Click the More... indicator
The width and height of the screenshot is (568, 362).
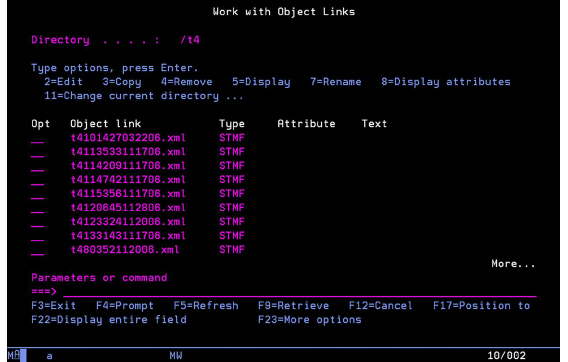513,264
